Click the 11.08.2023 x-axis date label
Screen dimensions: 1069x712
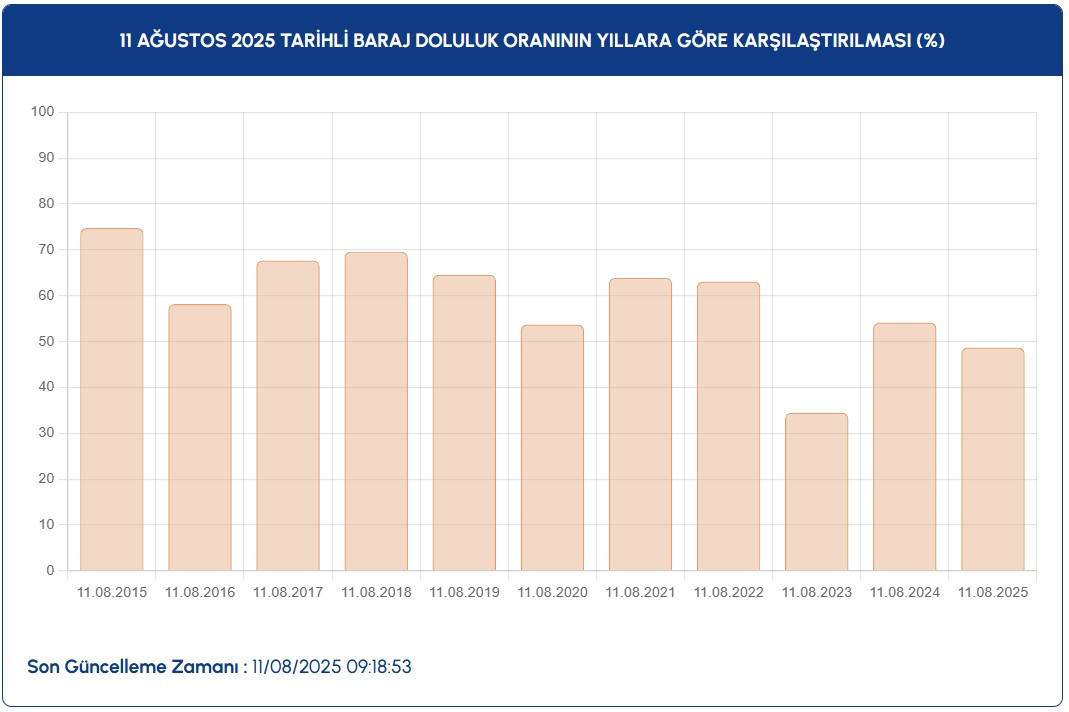pos(817,592)
